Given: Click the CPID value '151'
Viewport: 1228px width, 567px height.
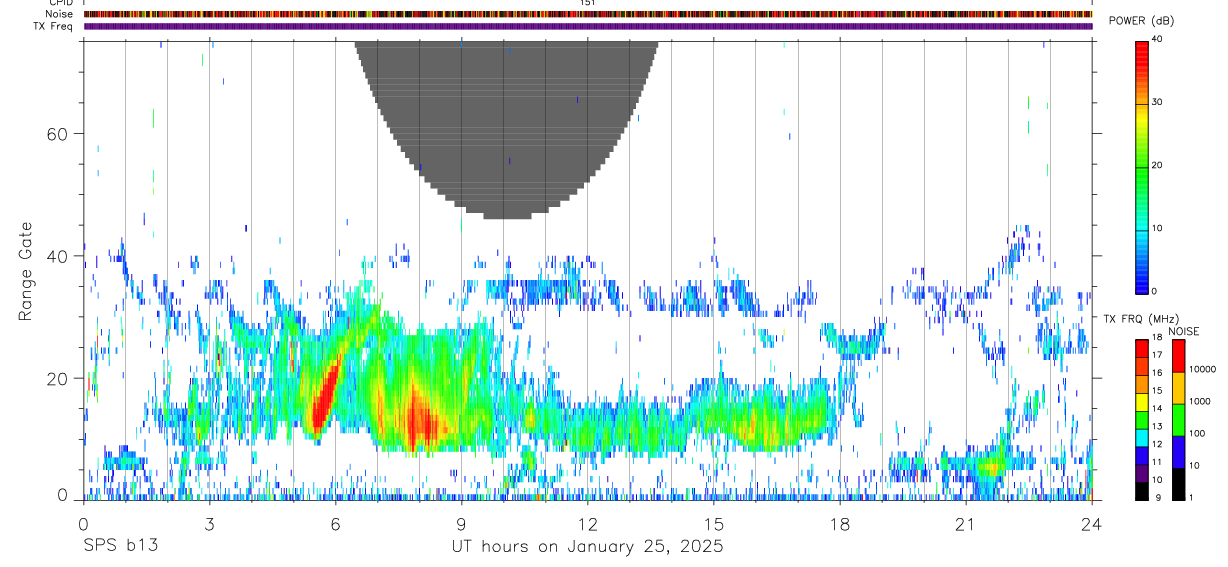Looking at the screenshot, I should tap(588, 3).
